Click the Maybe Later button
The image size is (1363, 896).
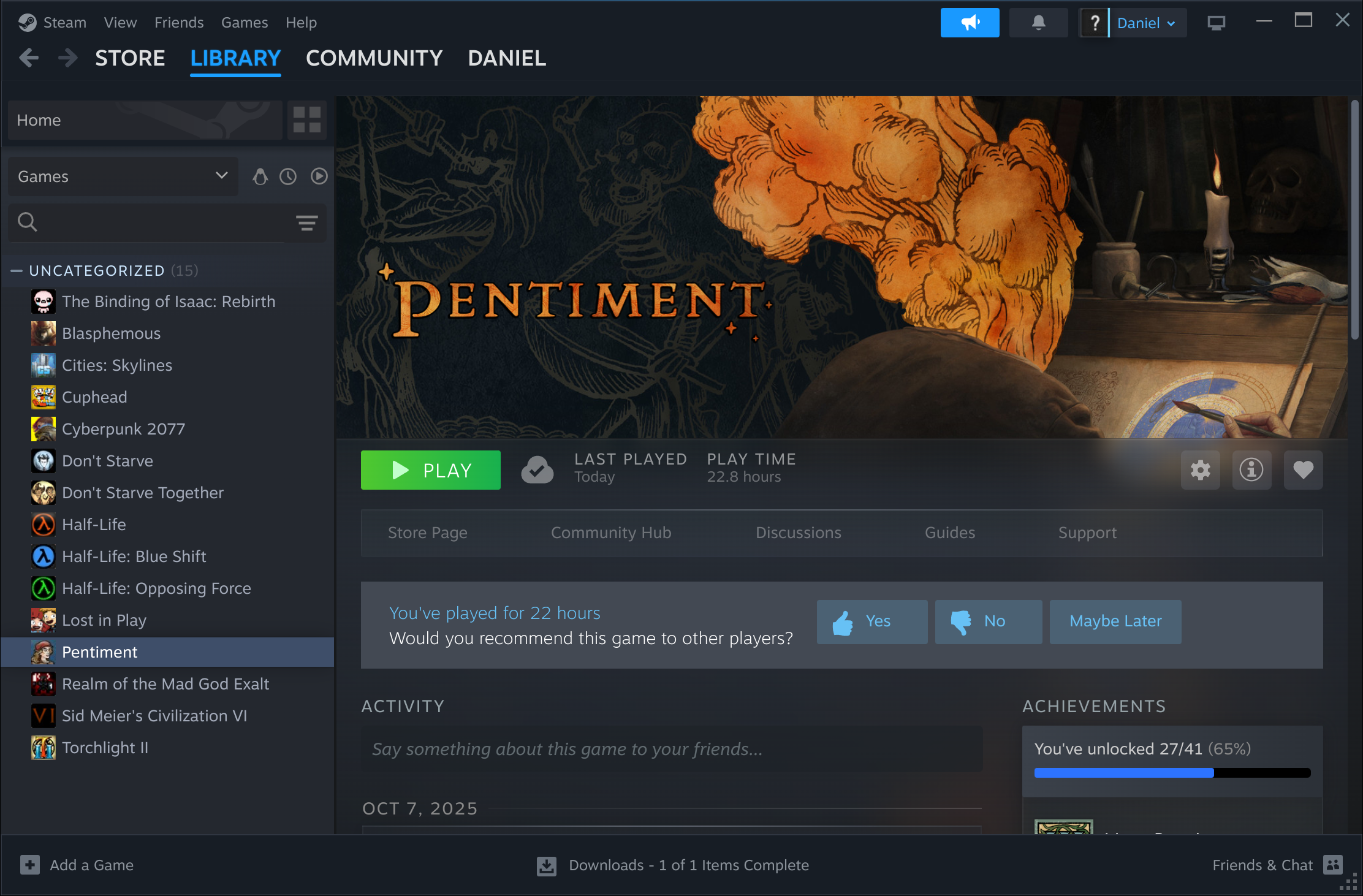pyautogui.click(x=1115, y=621)
